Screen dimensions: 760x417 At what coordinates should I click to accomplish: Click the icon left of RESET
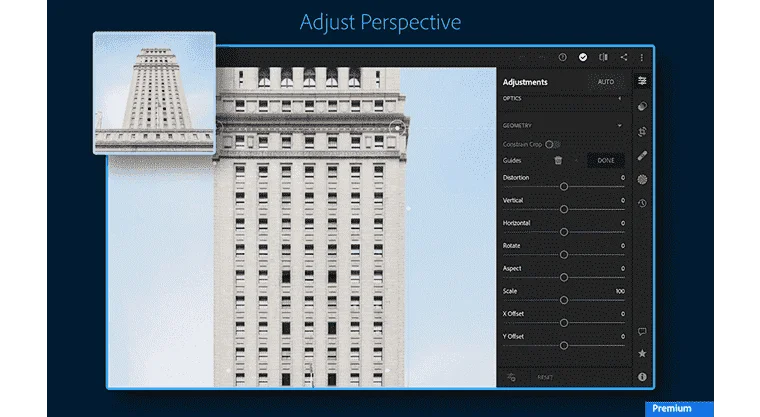tap(511, 377)
